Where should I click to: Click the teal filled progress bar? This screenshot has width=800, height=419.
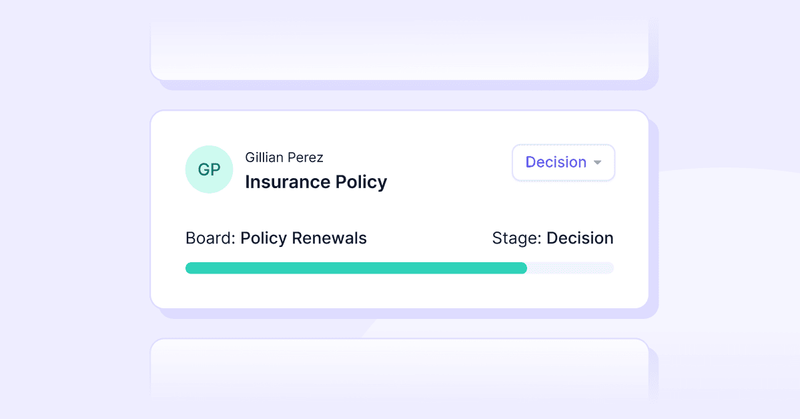[355, 268]
